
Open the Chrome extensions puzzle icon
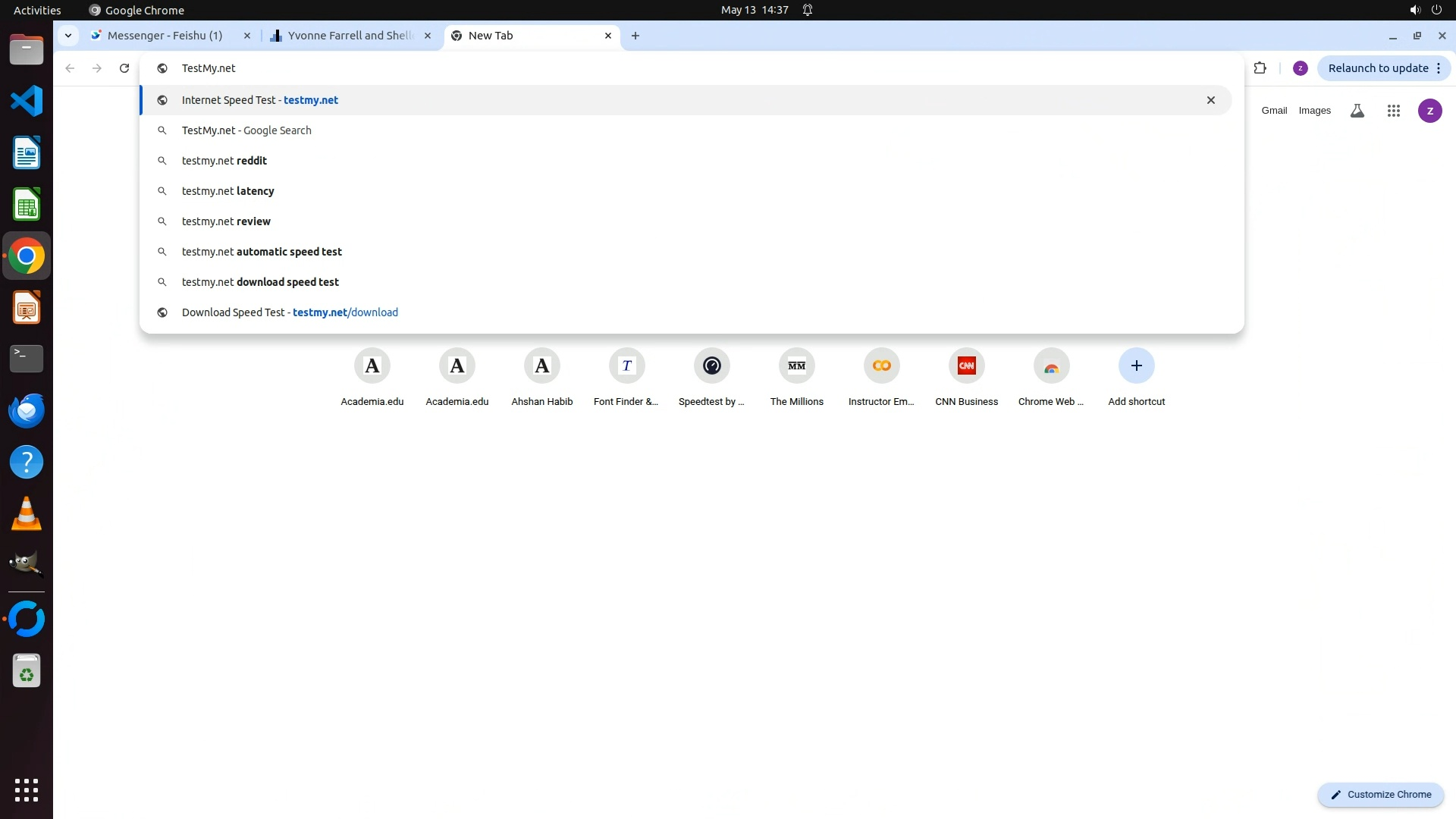click(1260, 68)
